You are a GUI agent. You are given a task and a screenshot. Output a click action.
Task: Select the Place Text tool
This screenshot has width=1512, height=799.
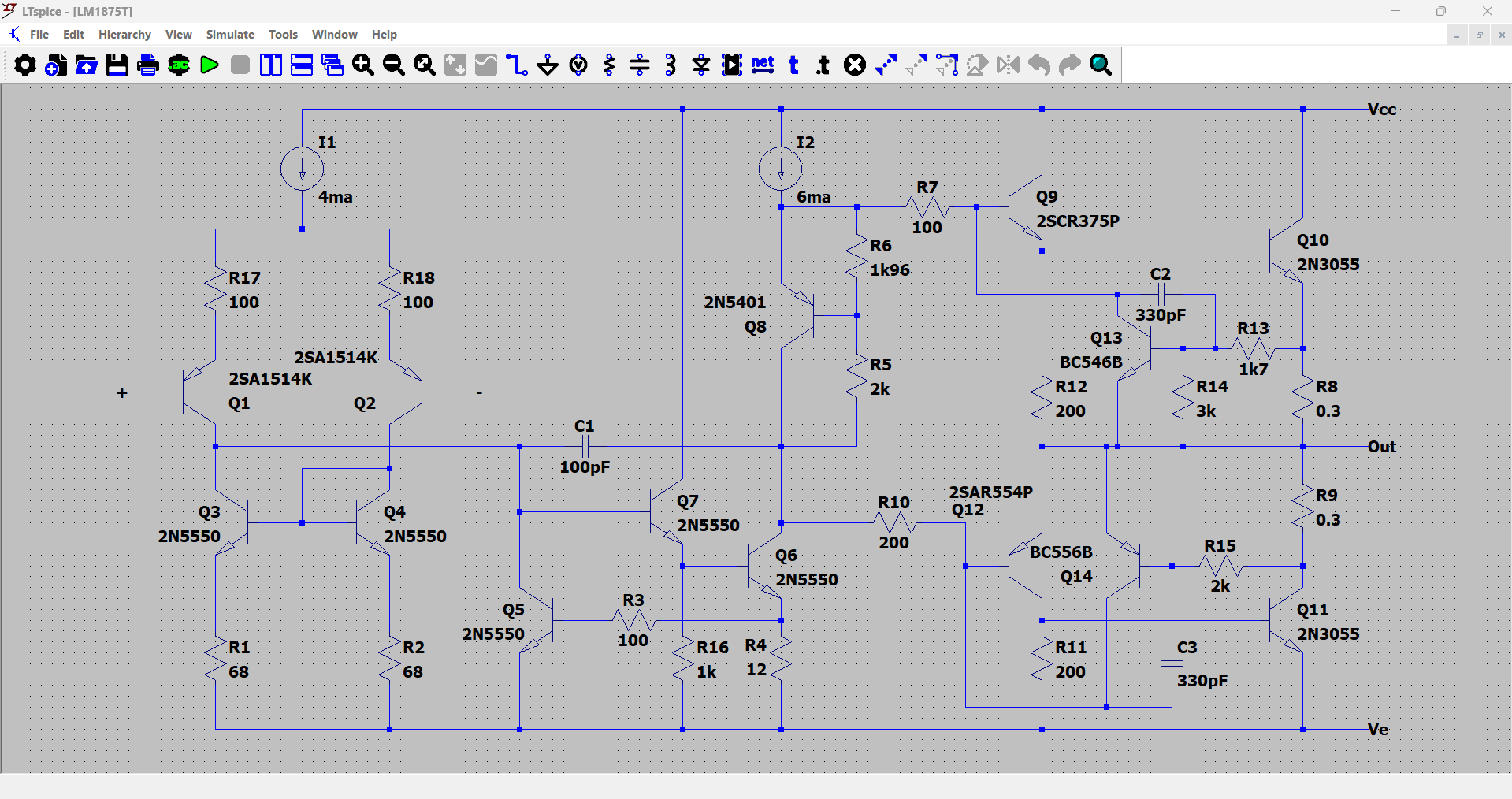(793, 65)
